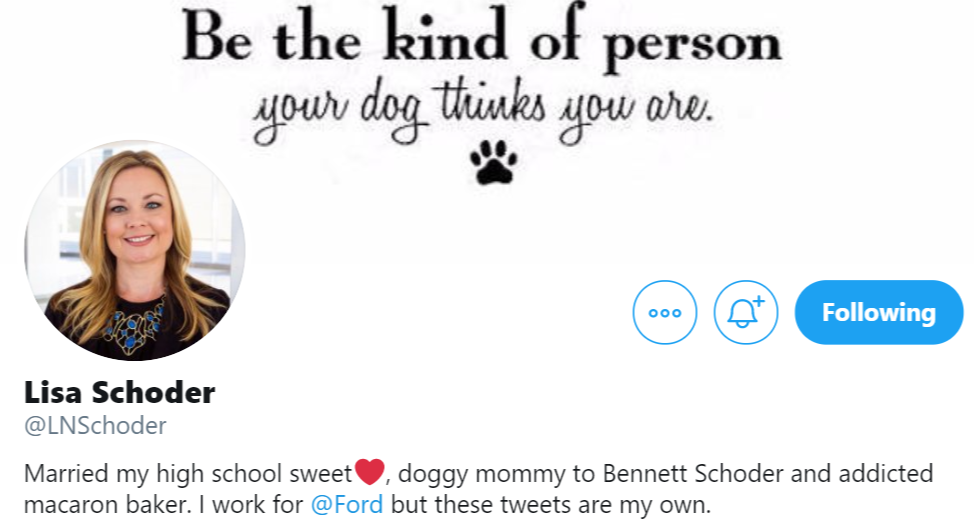Click the @Ford mention link
Viewport: 974px width, 528px height.
pyautogui.click(x=347, y=504)
